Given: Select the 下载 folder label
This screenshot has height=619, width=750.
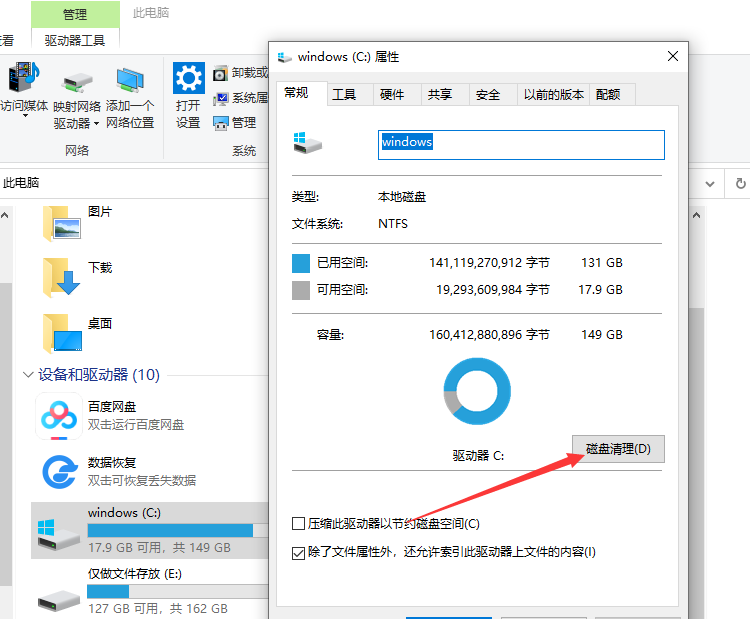Looking at the screenshot, I should coord(100,267).
